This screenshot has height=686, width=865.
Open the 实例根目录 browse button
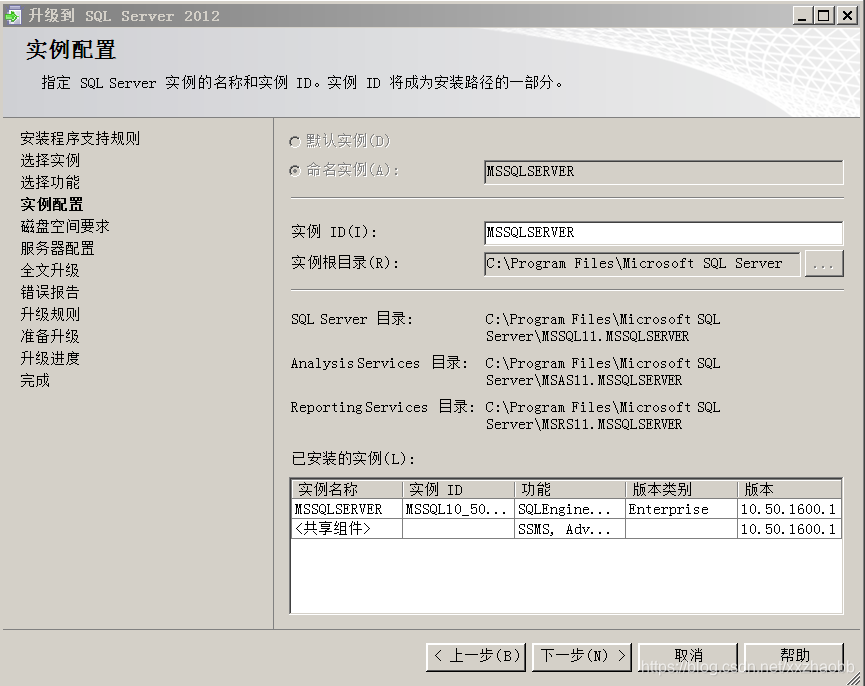pyautogui.click(x=826, y=264)
